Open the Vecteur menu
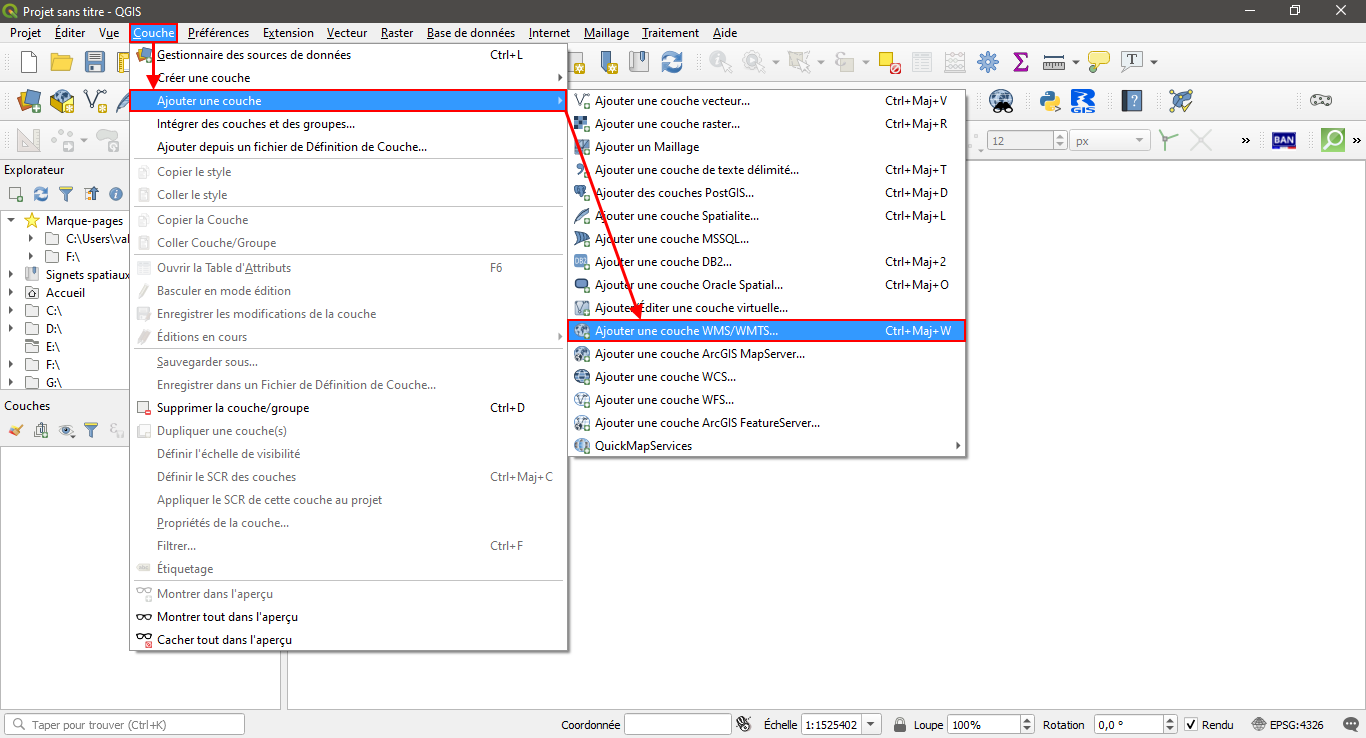This screenshot has height=738, width=1366. 347,33
